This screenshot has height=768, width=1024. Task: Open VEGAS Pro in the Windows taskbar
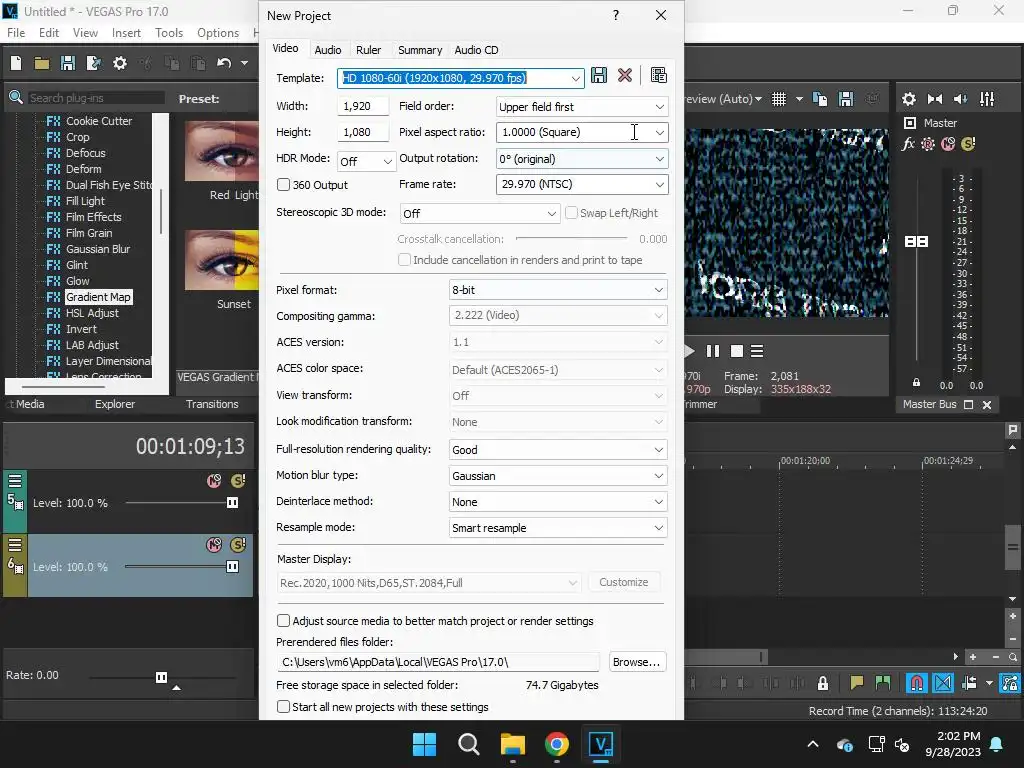(600, 744)
